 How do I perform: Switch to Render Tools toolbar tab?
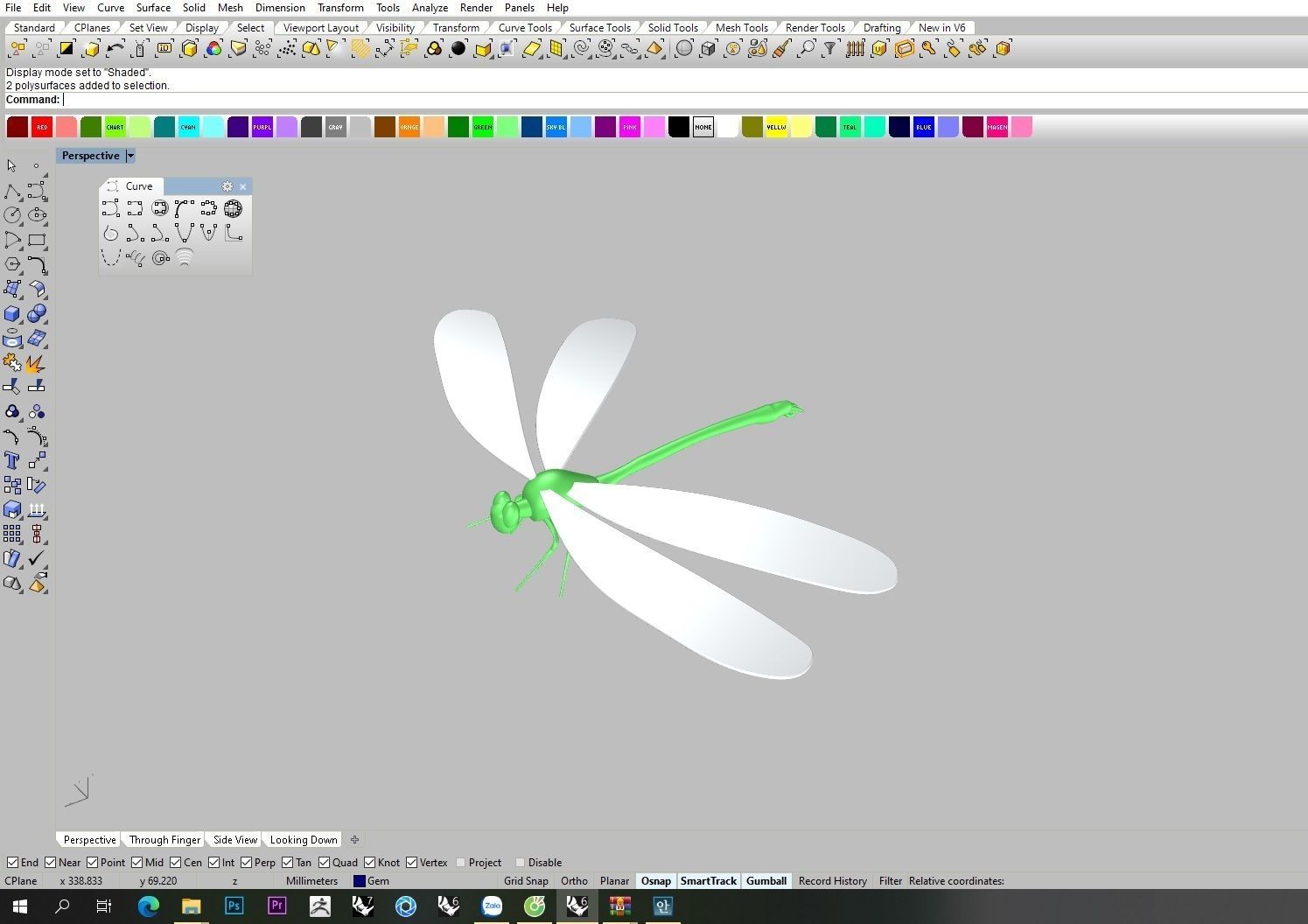pos(815,27)
